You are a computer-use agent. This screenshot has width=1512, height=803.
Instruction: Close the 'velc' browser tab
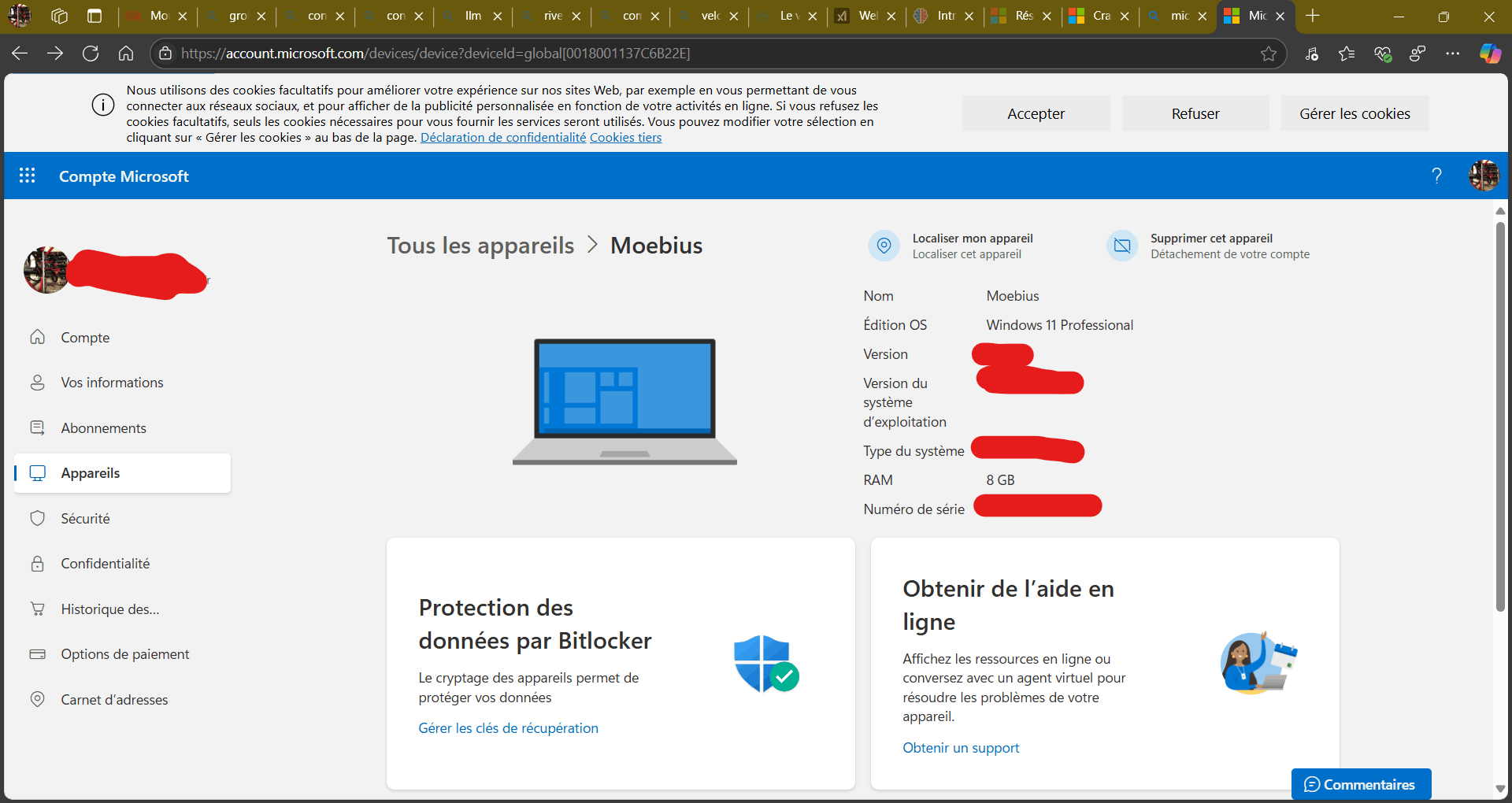[x=734, y=16]
